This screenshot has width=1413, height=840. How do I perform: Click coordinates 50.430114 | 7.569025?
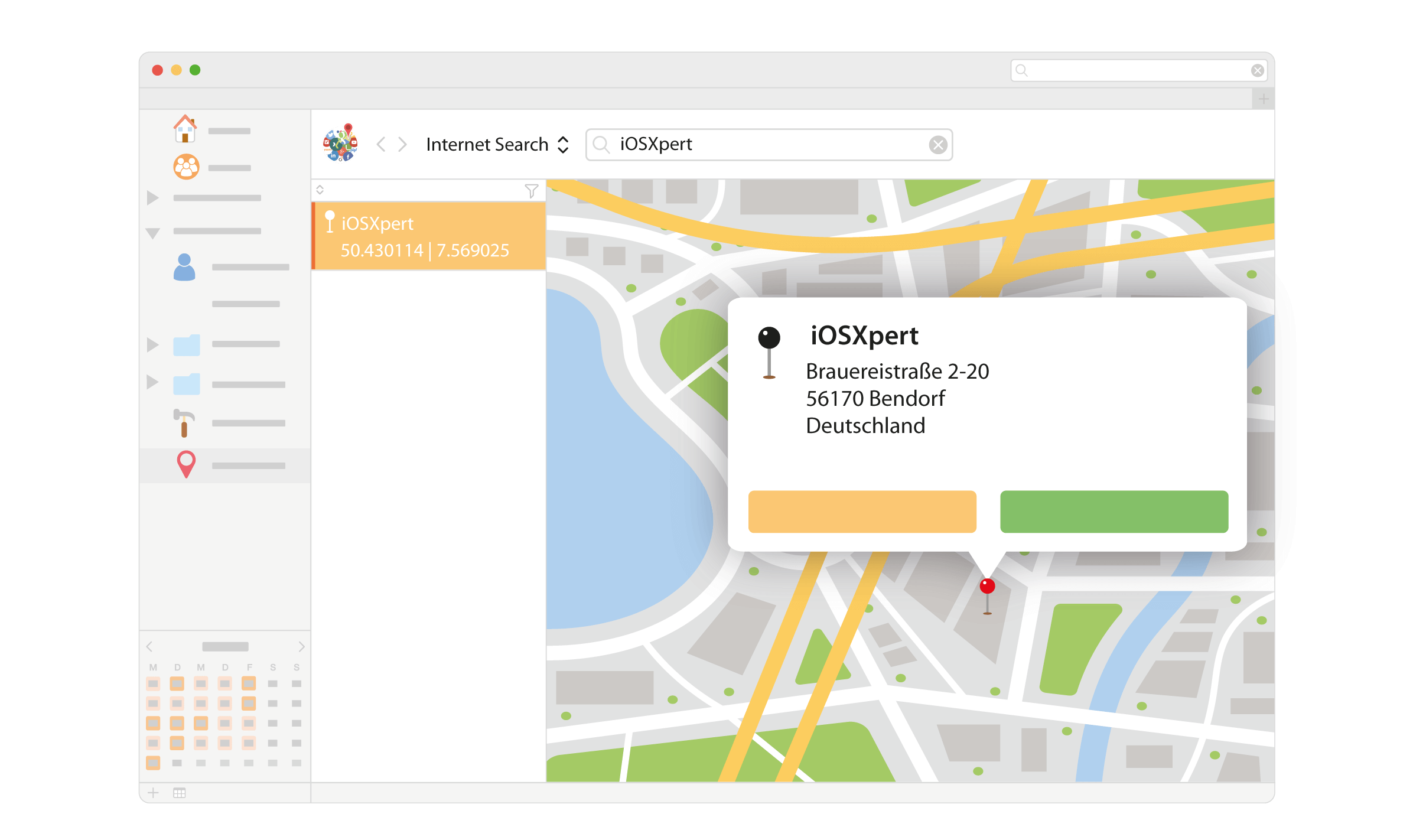(x=425, y=250)
